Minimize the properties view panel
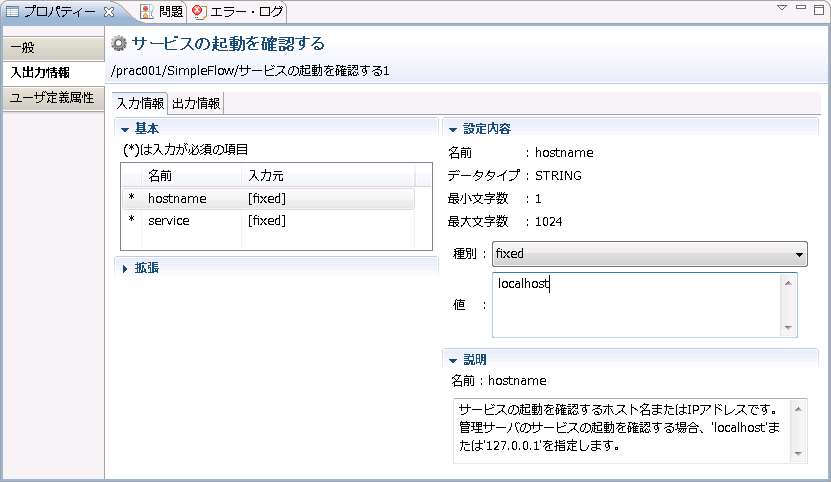 click(801, 7)
